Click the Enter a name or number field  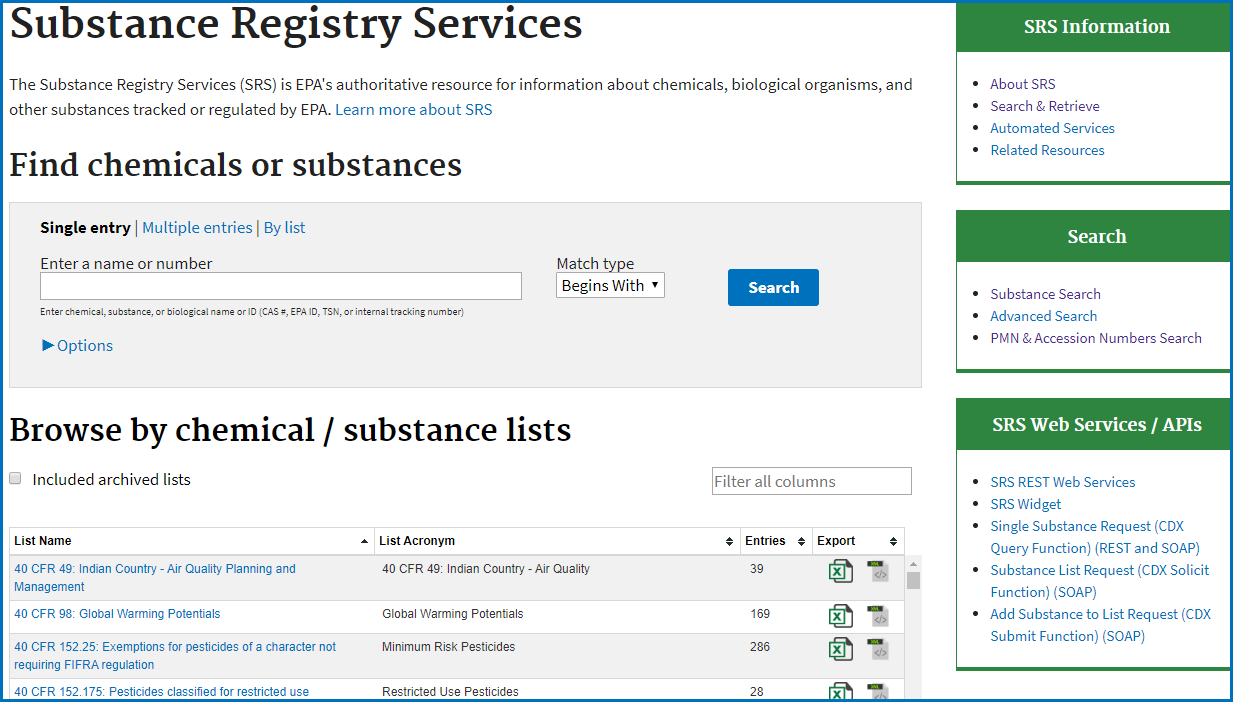(x=281, y=287)
